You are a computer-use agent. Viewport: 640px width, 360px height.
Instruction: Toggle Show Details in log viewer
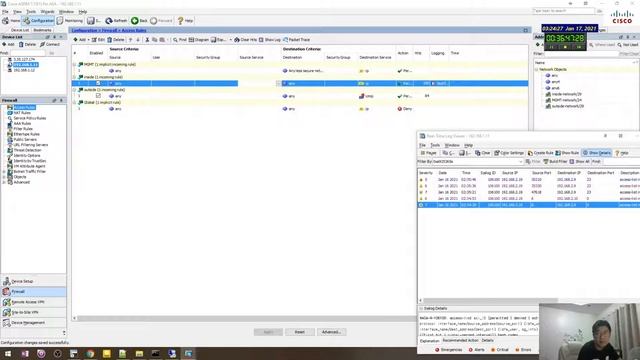(x=597, y=153)
